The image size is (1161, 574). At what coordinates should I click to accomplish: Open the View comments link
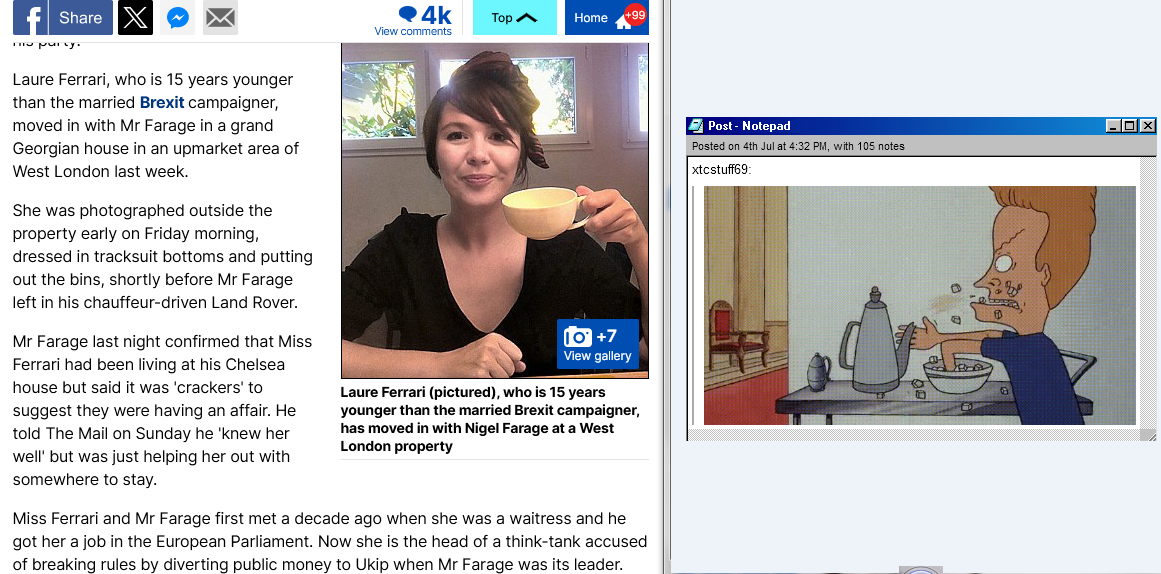413,31
